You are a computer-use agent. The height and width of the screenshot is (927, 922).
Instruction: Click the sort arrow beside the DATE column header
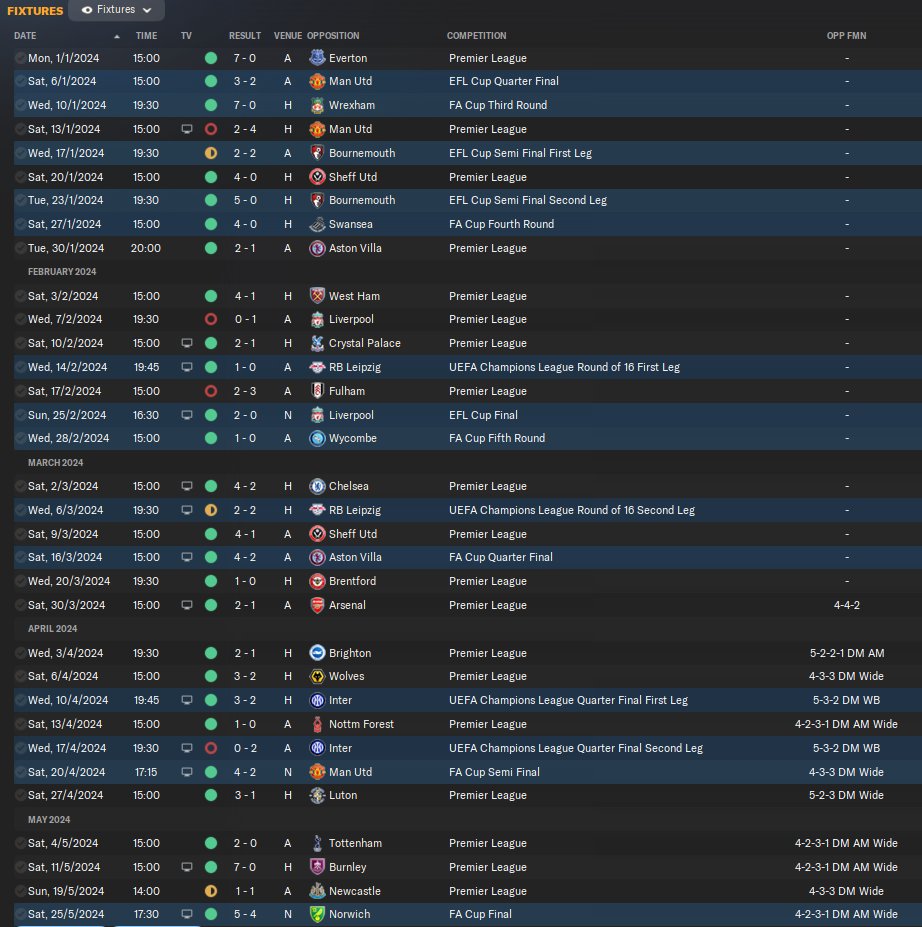coord(117,37)
